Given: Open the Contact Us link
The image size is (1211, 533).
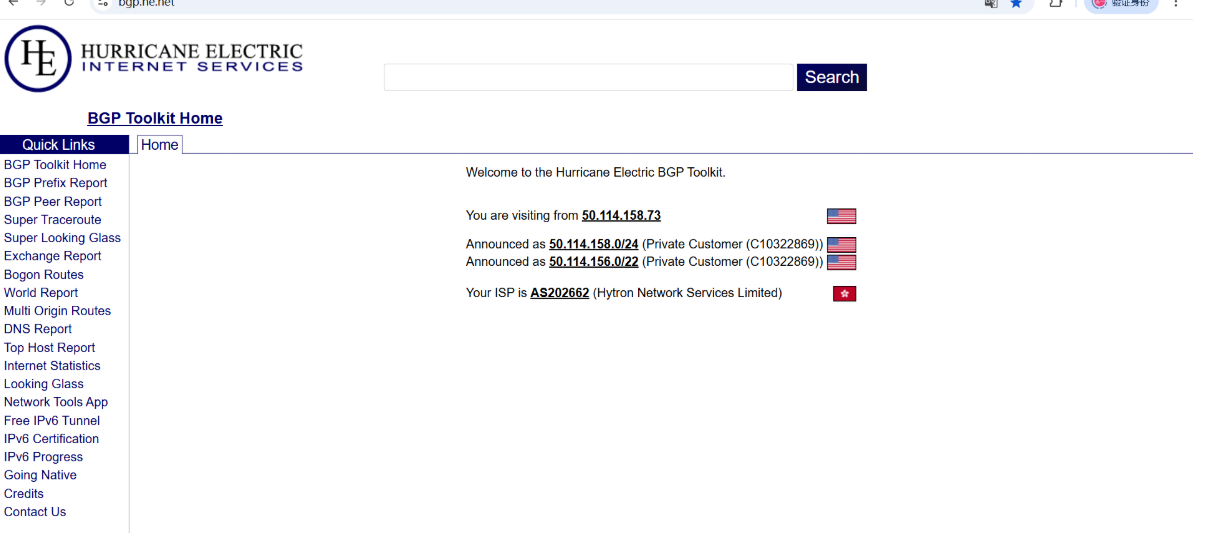Looking at the screenshot, I should point(35,512).
